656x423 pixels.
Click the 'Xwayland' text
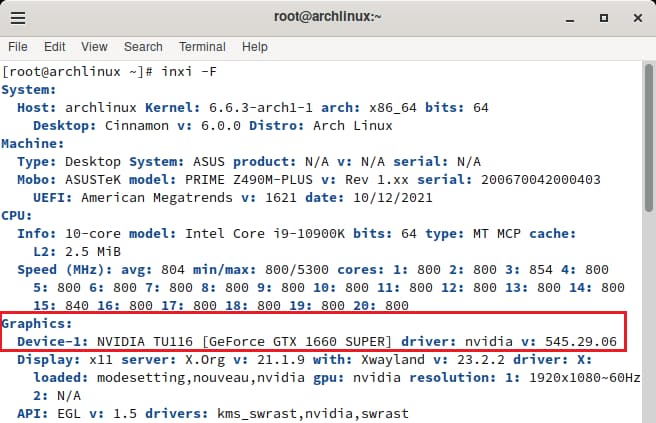tap(393, 359)
